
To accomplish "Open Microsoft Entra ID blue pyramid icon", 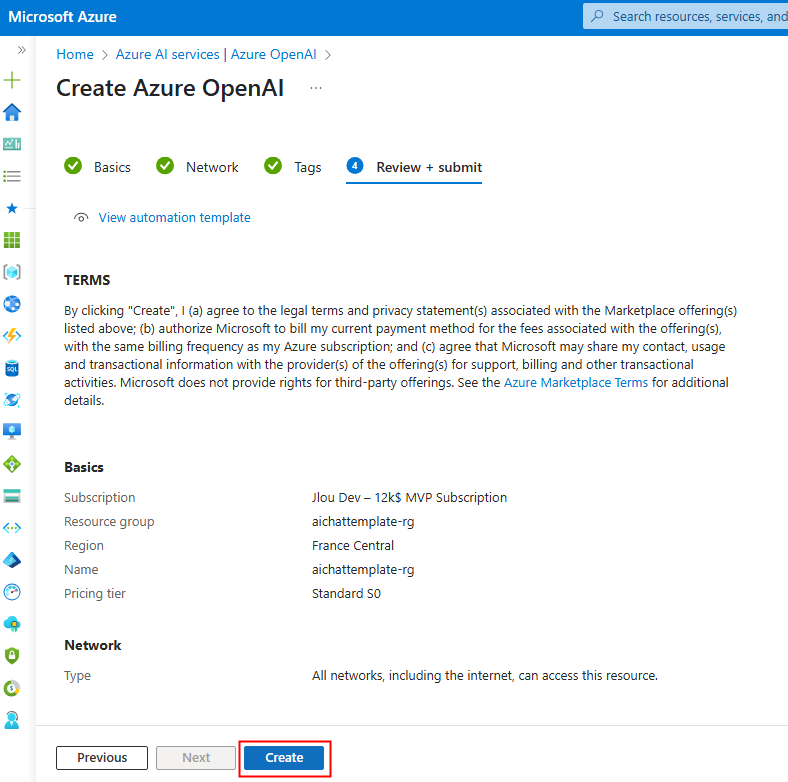I will point(12,560).
